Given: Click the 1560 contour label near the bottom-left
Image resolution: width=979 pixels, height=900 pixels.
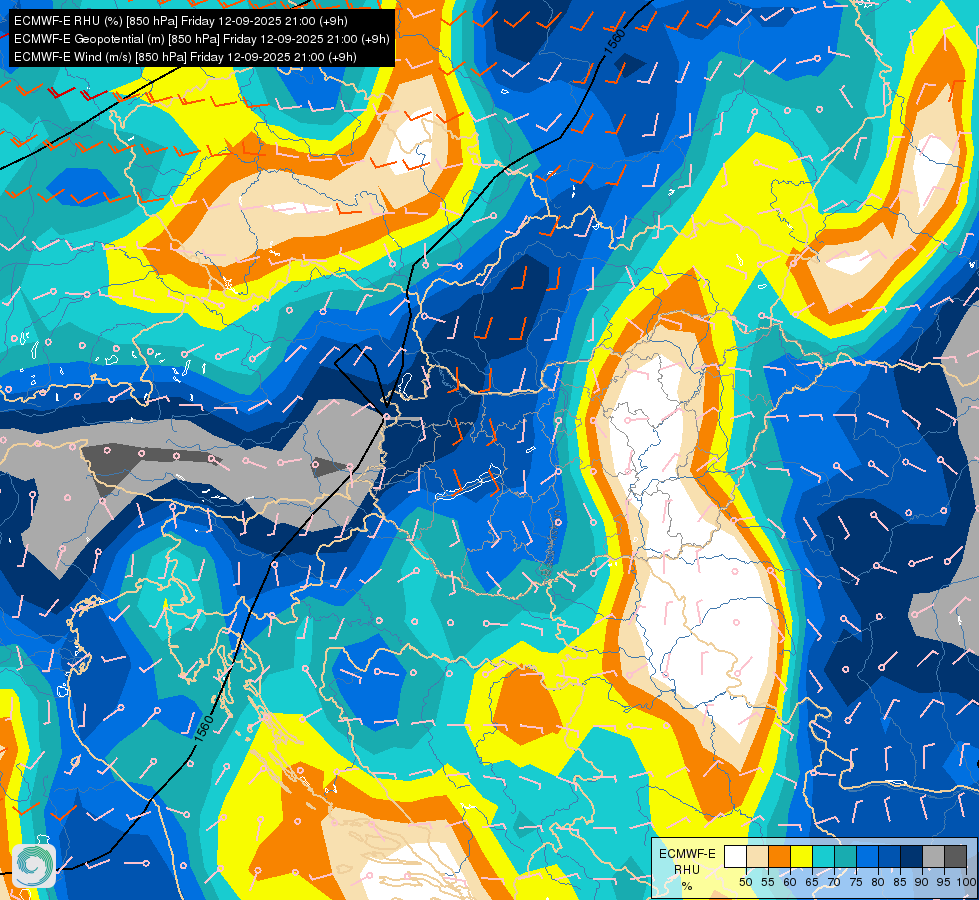Looking at the screenshot, I should click(x=204, y=729).
